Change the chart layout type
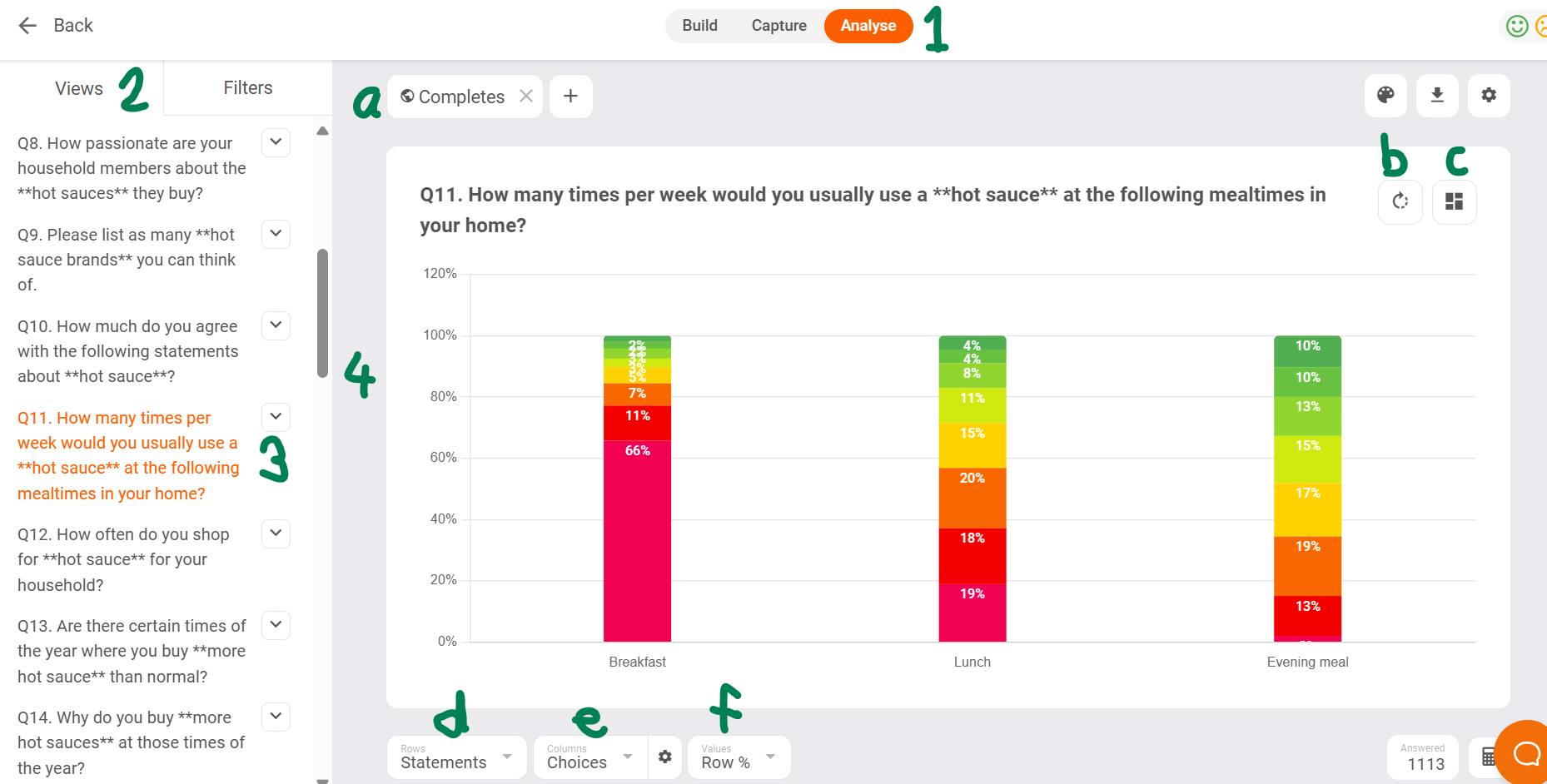Screen dimensions: 1547x784 (x=1454, y=201)
